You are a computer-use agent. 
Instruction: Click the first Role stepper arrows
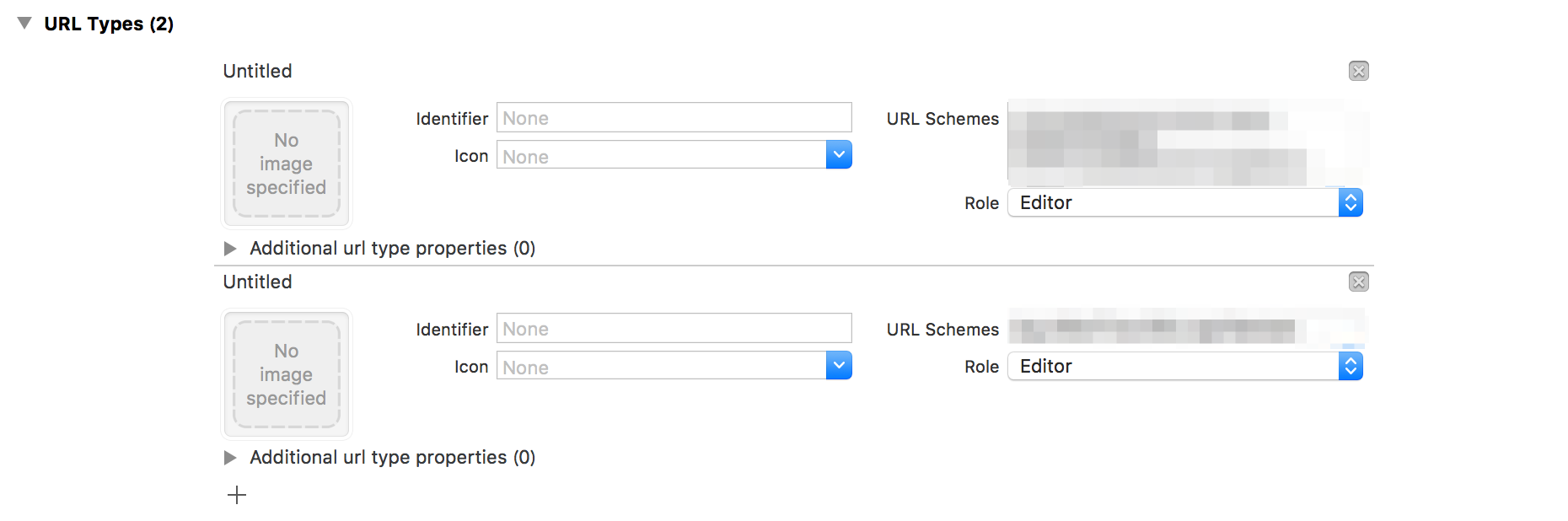(1351, 202)
